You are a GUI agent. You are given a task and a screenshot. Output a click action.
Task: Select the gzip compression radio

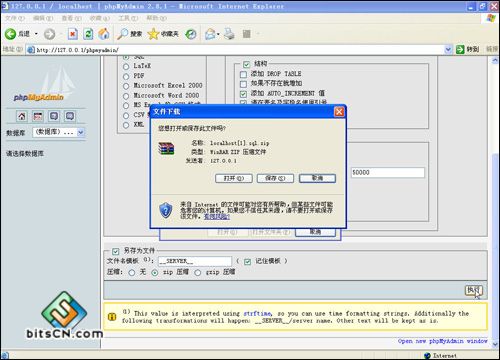(198, 273)
